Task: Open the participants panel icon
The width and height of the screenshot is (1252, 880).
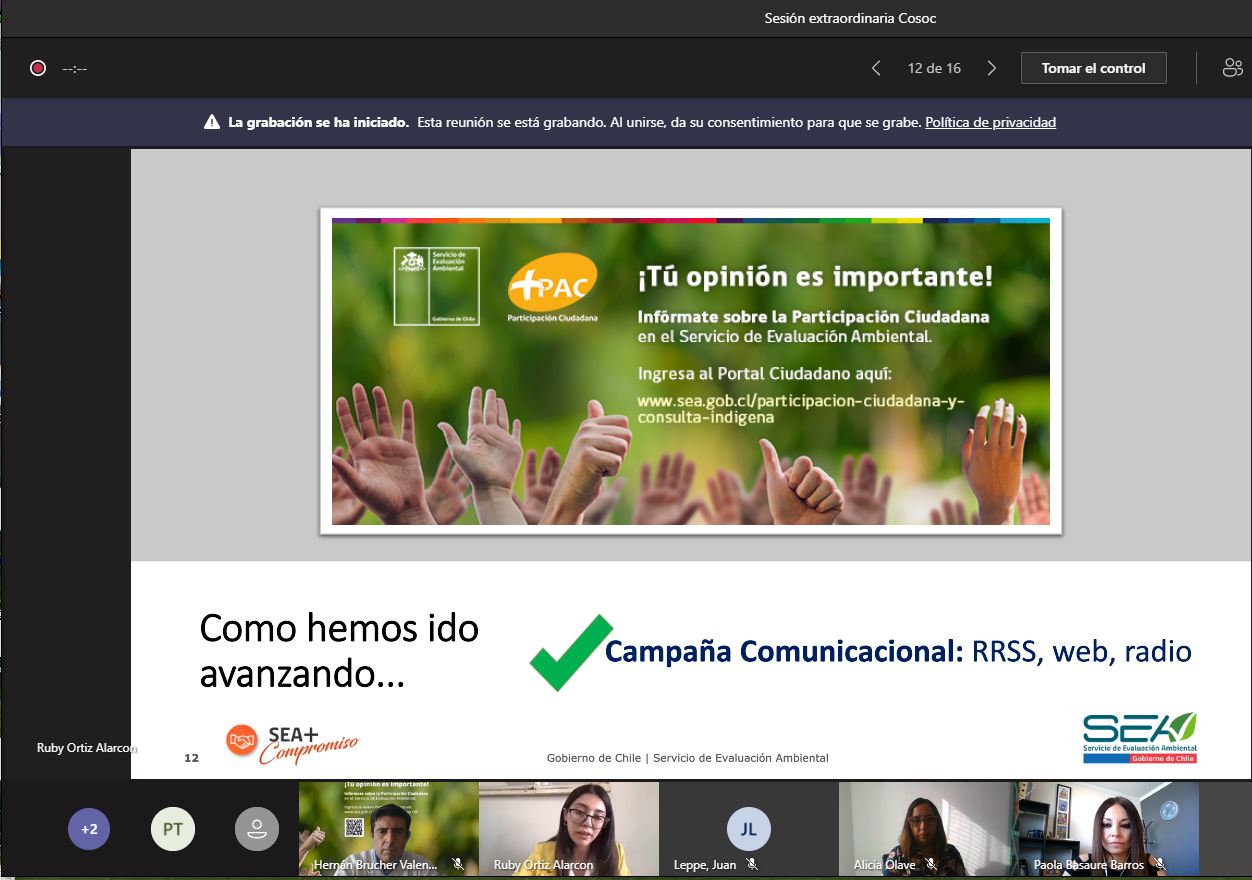Action: coord(1232,68)
